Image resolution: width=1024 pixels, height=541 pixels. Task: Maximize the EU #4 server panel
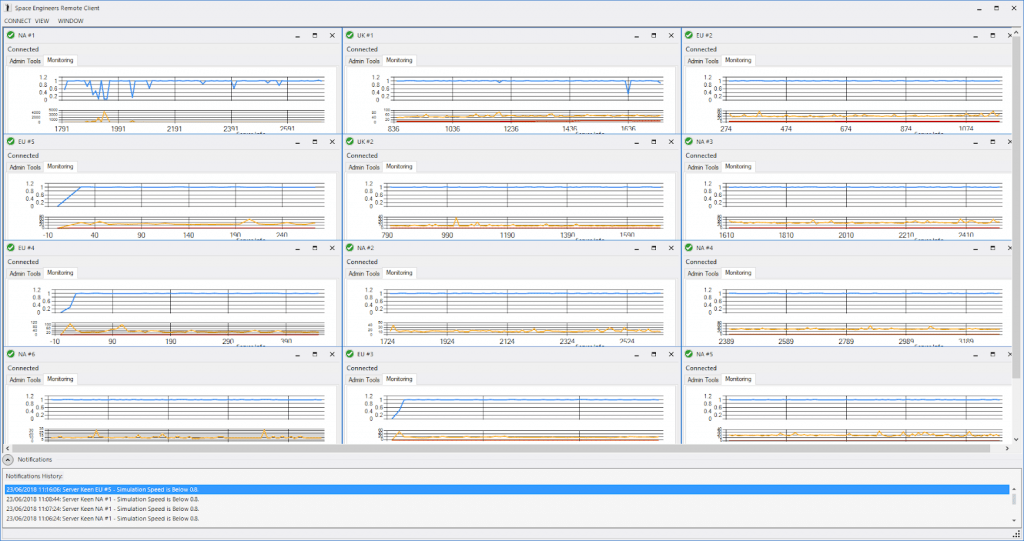(x=315, y=248)
